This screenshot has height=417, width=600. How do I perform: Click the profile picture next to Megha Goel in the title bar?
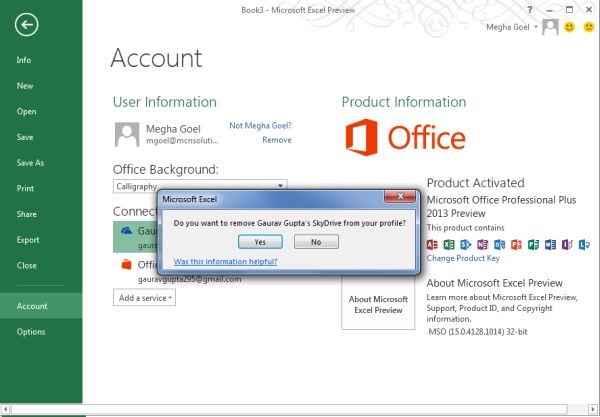(x=550, y=27)
